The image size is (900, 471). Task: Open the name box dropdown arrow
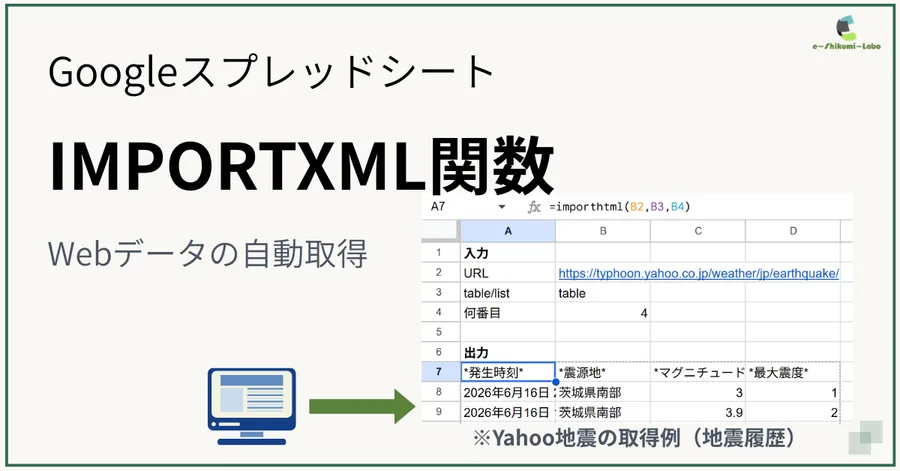pyautogui.click(x=502, y=207)
